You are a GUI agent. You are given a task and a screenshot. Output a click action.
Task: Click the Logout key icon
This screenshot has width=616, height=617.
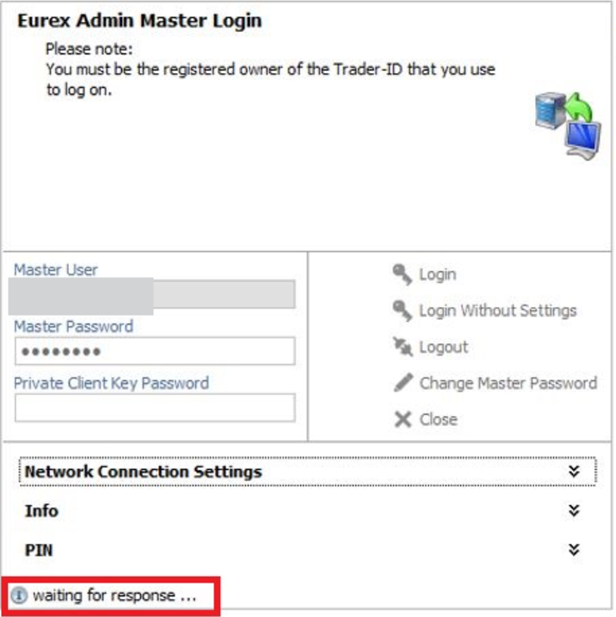[402, 347]
